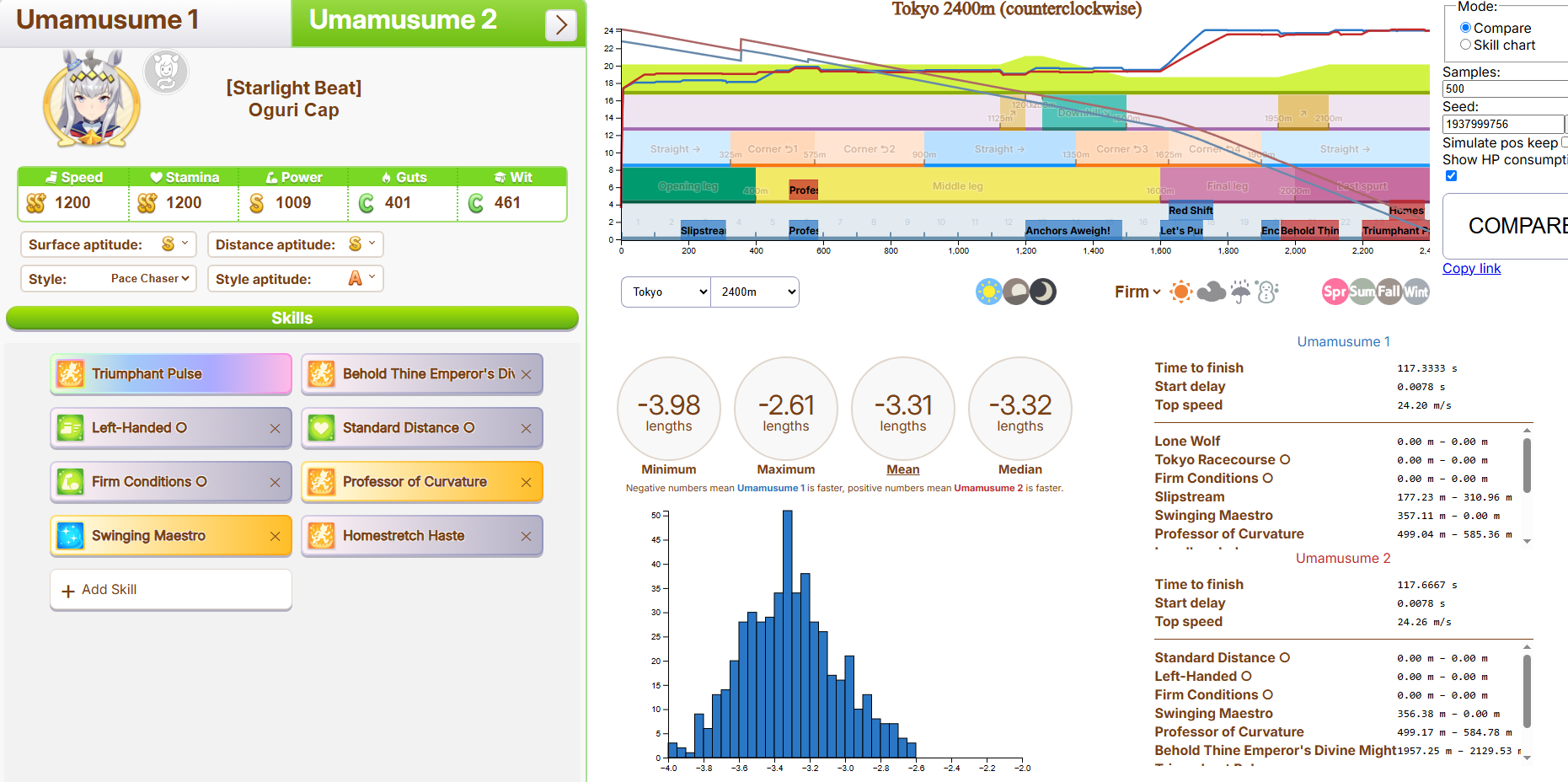The height and width of the screenshot is (782, 1568).
Task: Remove the Firm Conditions skill
Action: pyautogui.click(x=275, y=482)
